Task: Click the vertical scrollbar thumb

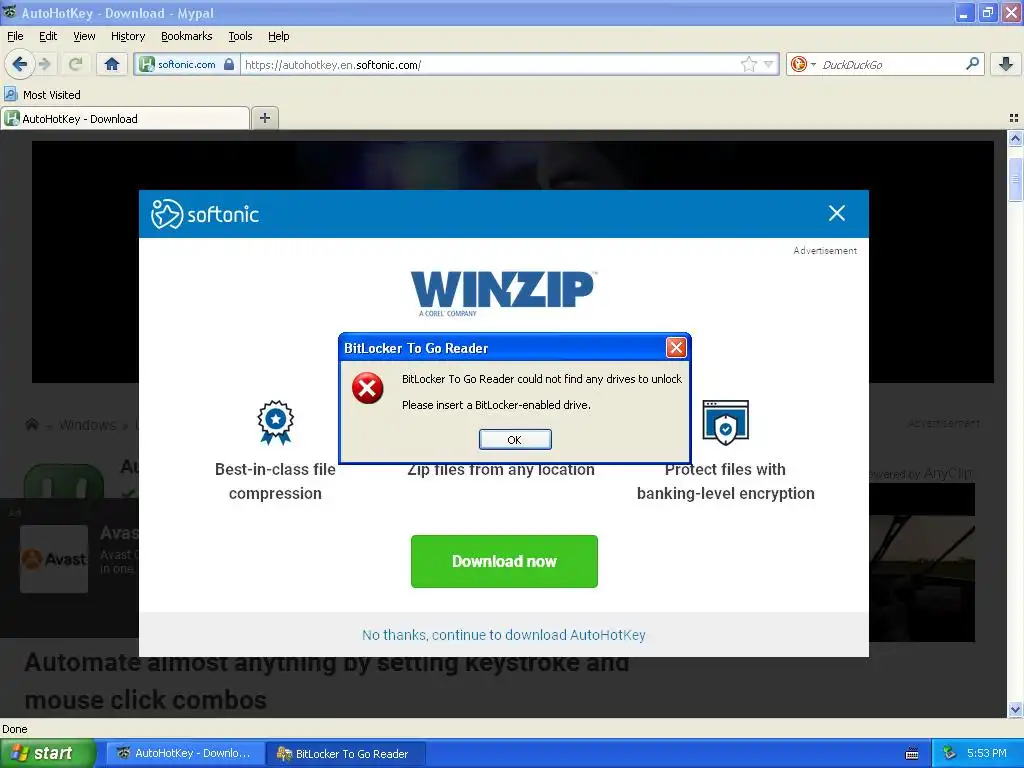Action: 1015,178
